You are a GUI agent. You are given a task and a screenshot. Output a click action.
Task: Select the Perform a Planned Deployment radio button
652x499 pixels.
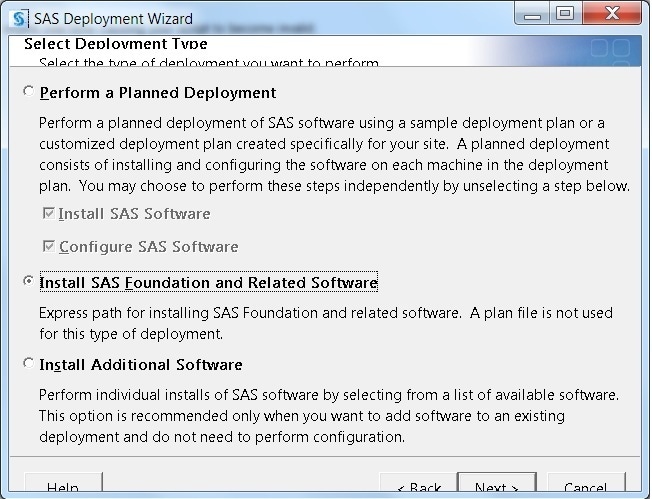coord(28,92)
